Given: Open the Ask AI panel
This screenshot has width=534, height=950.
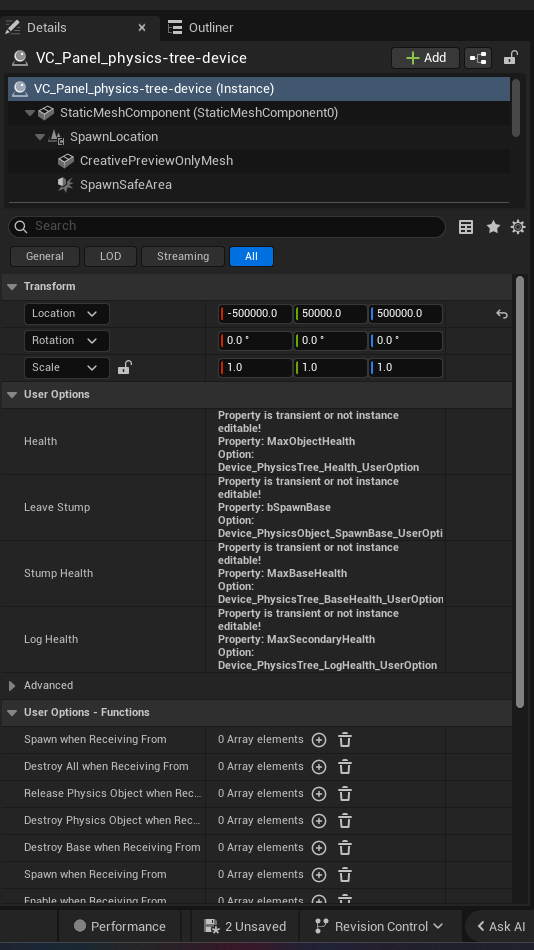Looking at the screenshot, I should [501, 926].
